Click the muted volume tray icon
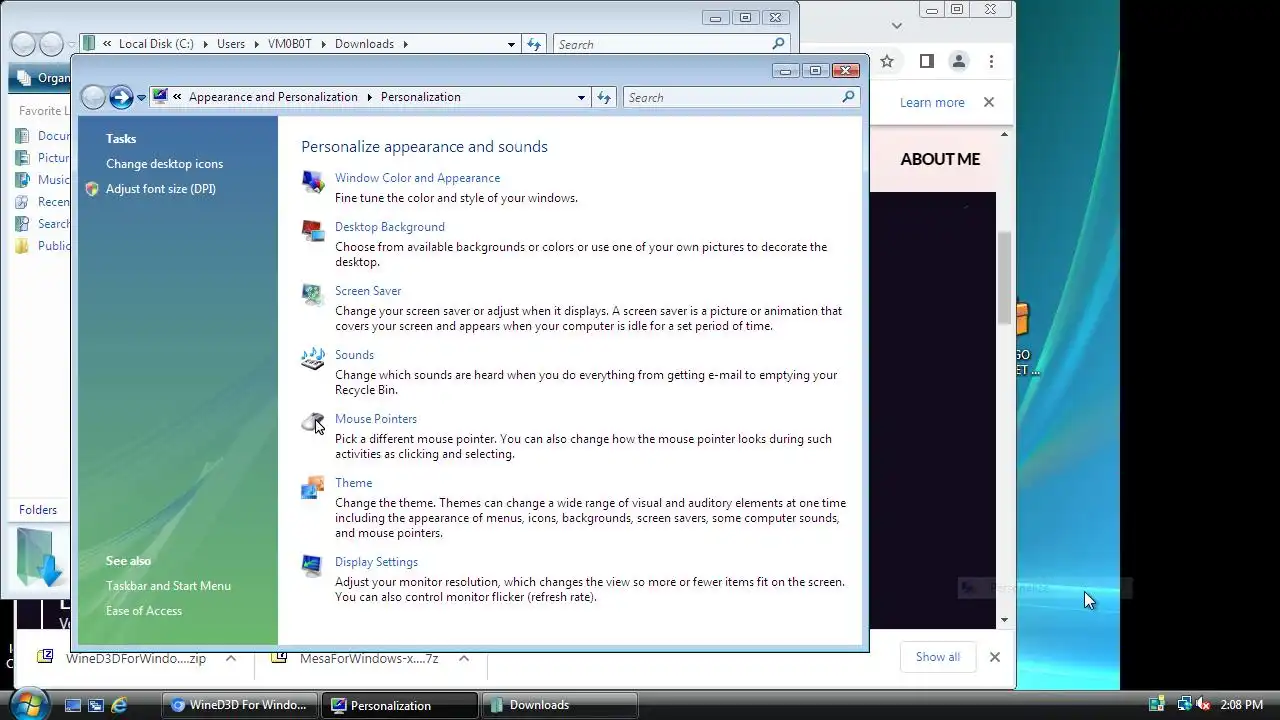This screenshot has height=720, width=1280. [x=1203, y=705]
